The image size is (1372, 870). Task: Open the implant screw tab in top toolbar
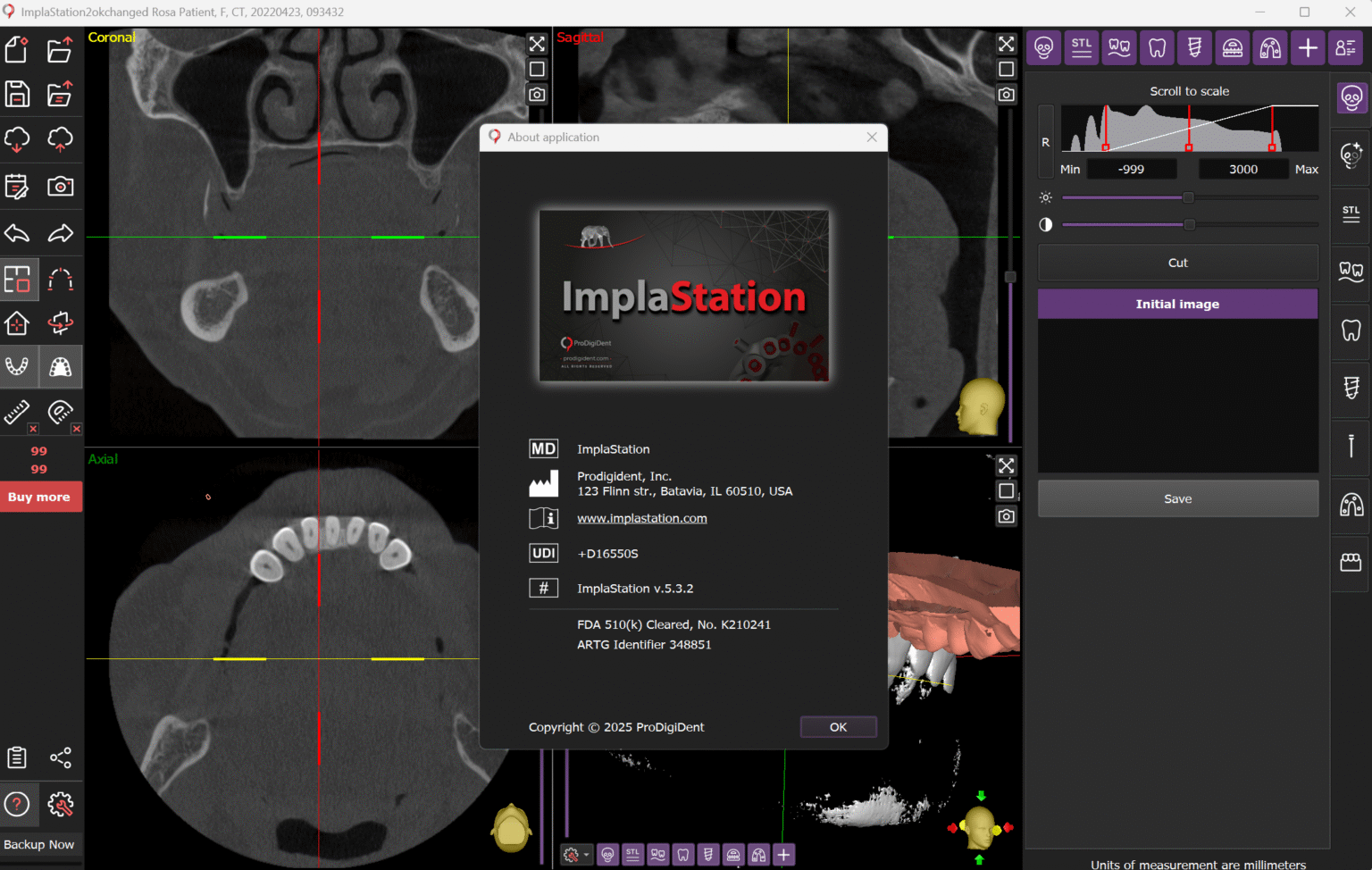1194,47
